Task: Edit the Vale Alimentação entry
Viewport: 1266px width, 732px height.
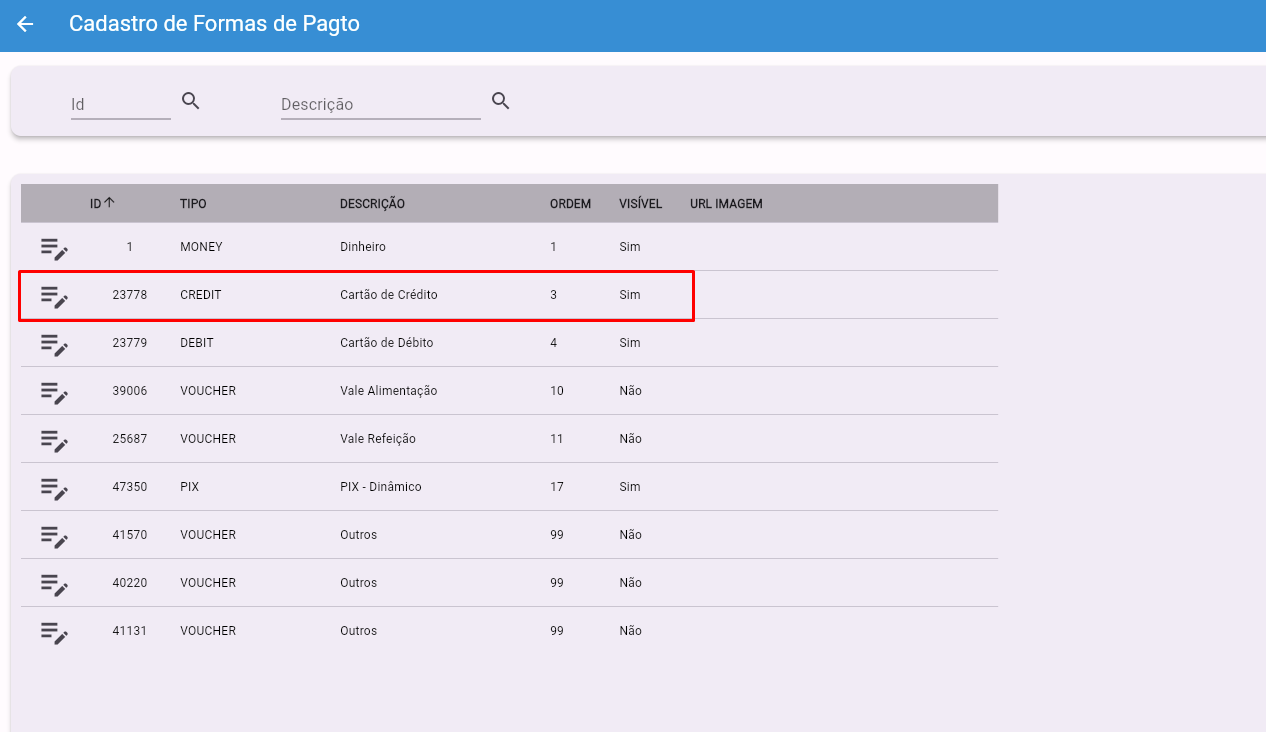Action: click(54, 391)
